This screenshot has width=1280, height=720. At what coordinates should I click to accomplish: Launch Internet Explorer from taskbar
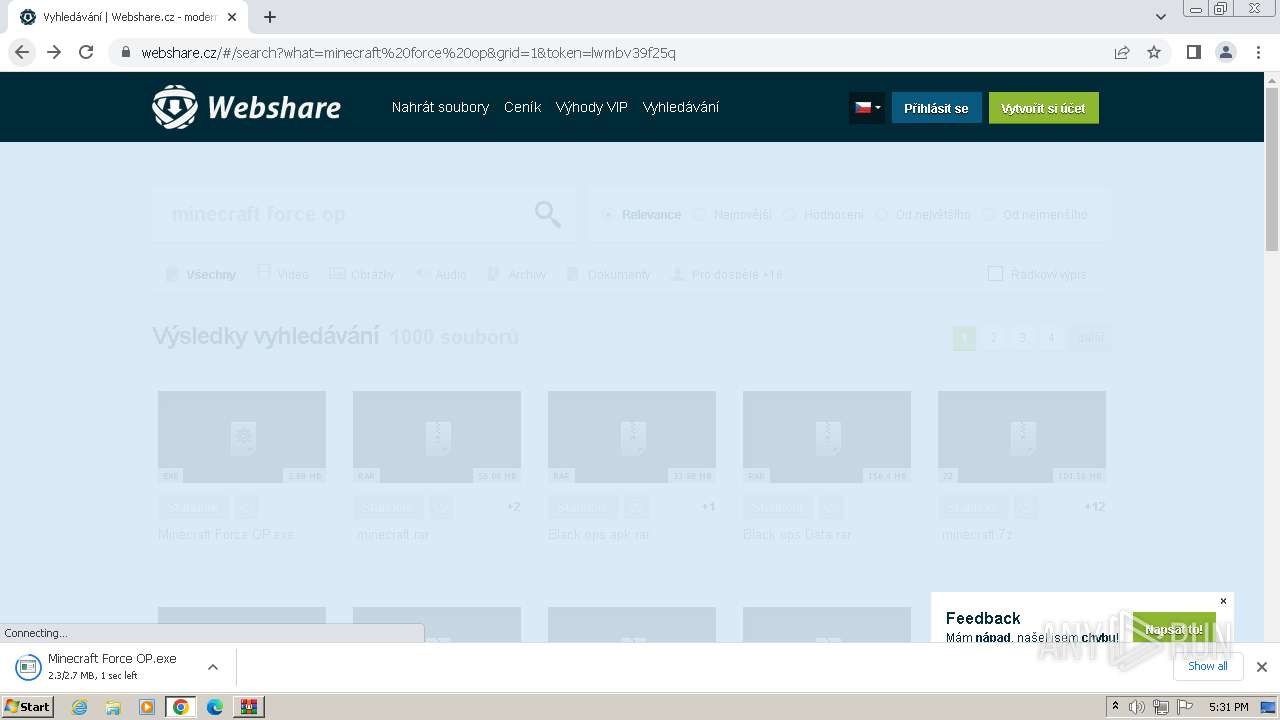[x=79, y=707]
